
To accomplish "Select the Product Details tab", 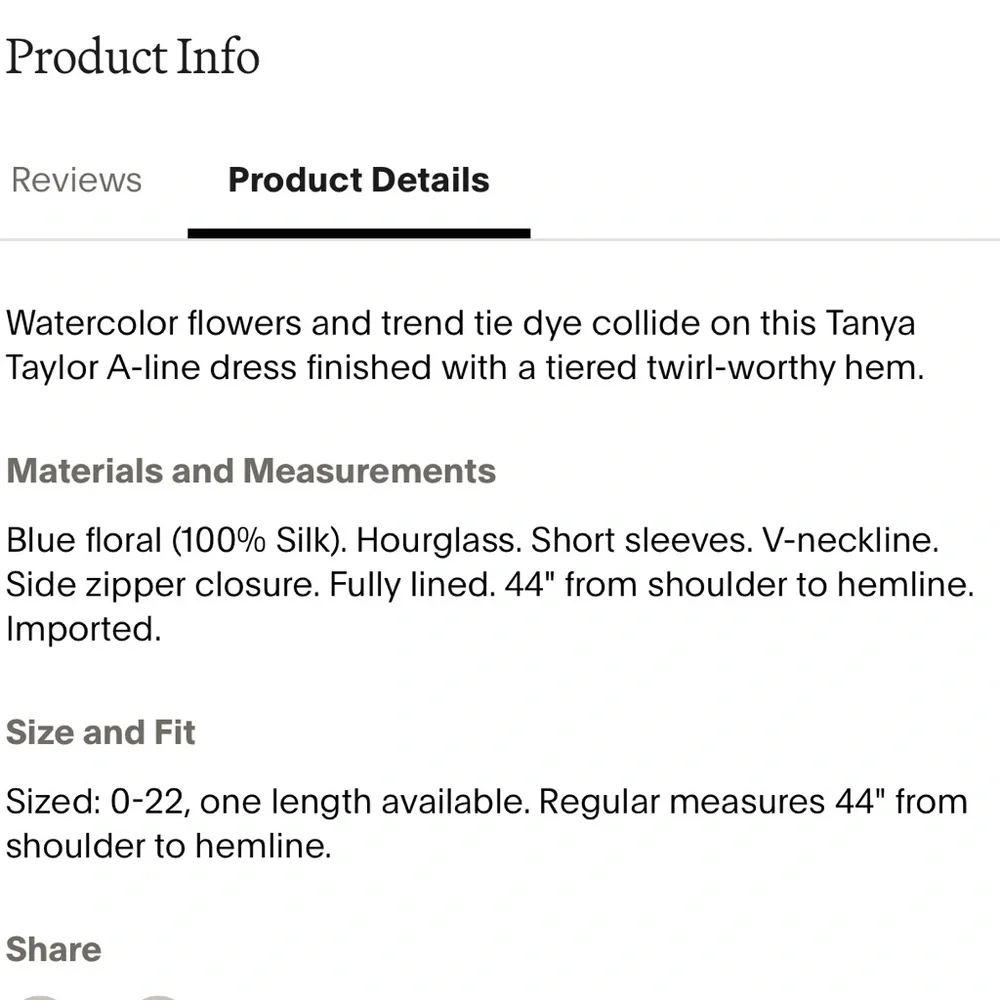I will coord(358,180).
